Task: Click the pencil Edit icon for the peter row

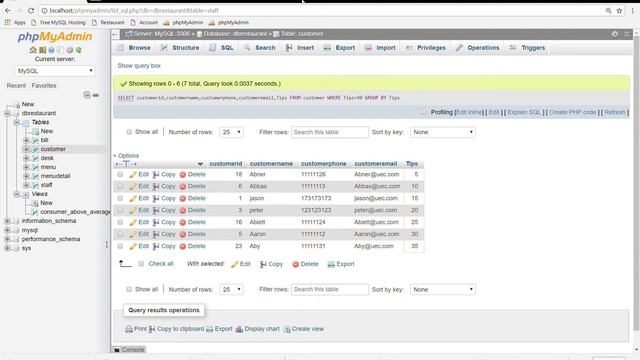Action: coord(133,211)
